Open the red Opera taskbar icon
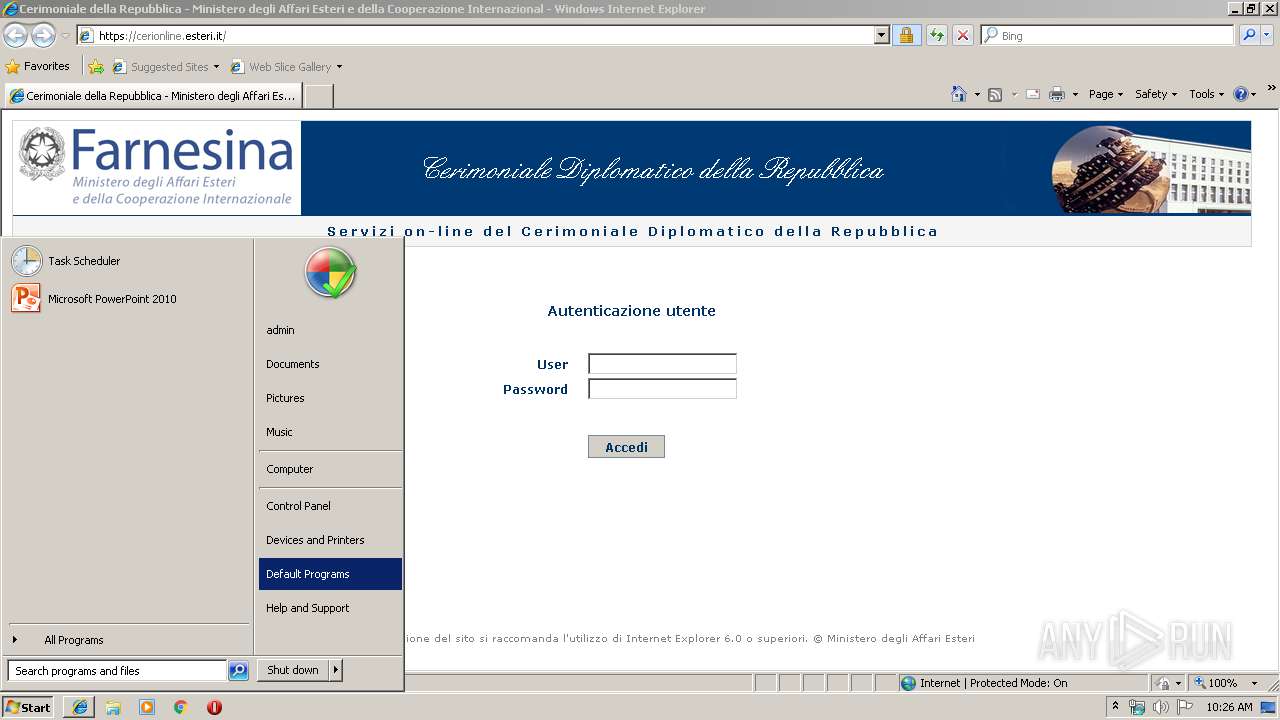Image resolution: width=1280 pixels, height=720 pixels. 214,707
